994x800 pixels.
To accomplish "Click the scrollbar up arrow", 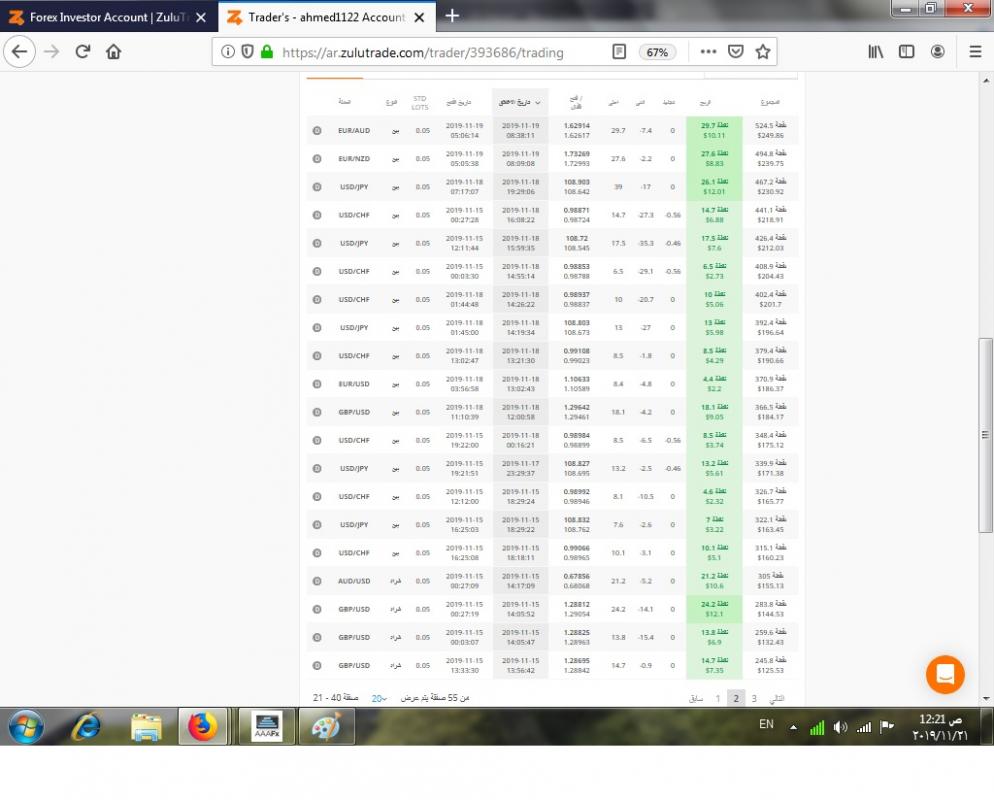I will 985,81.
